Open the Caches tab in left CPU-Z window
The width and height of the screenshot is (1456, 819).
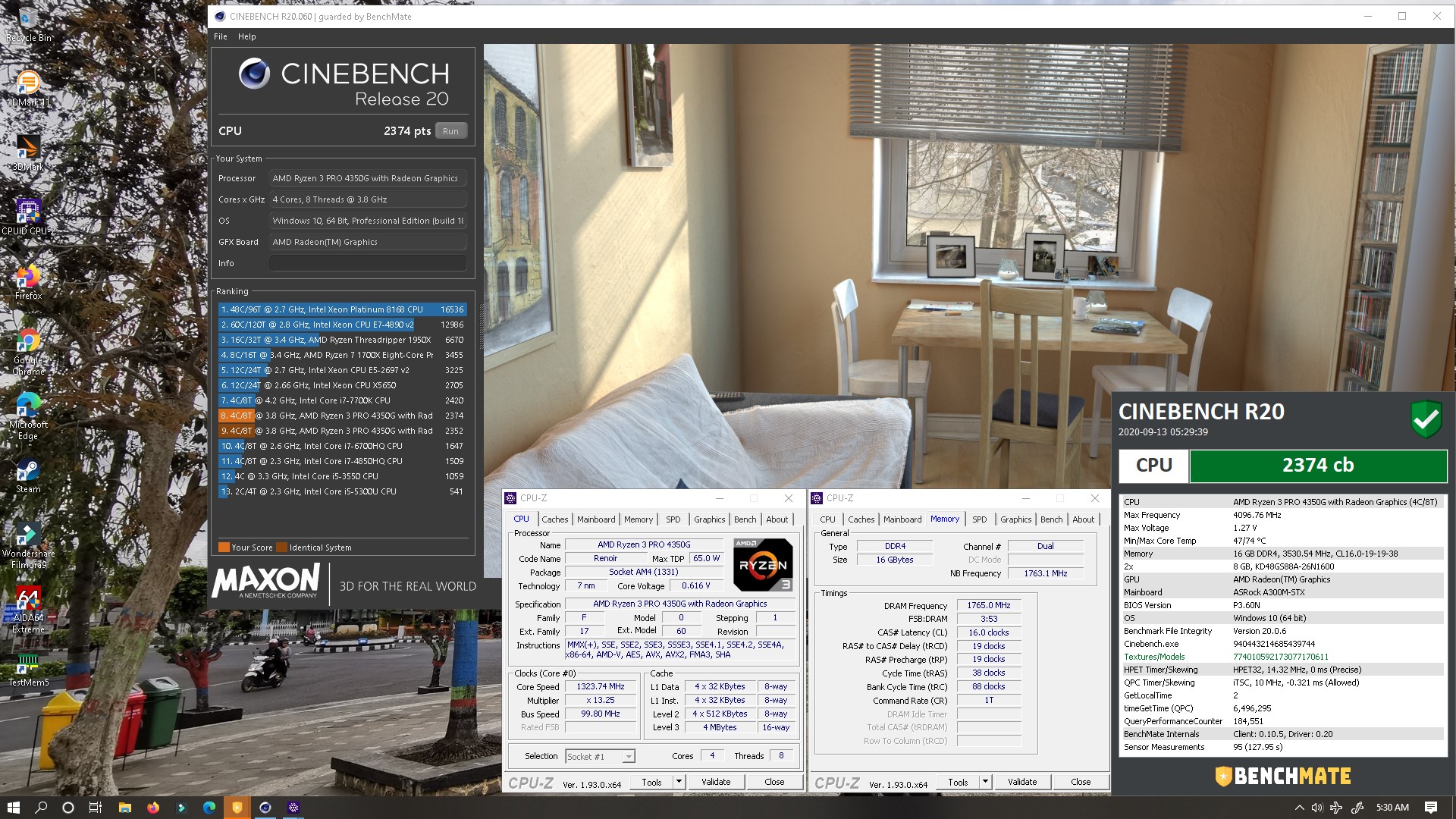click(x=554, y=519)
